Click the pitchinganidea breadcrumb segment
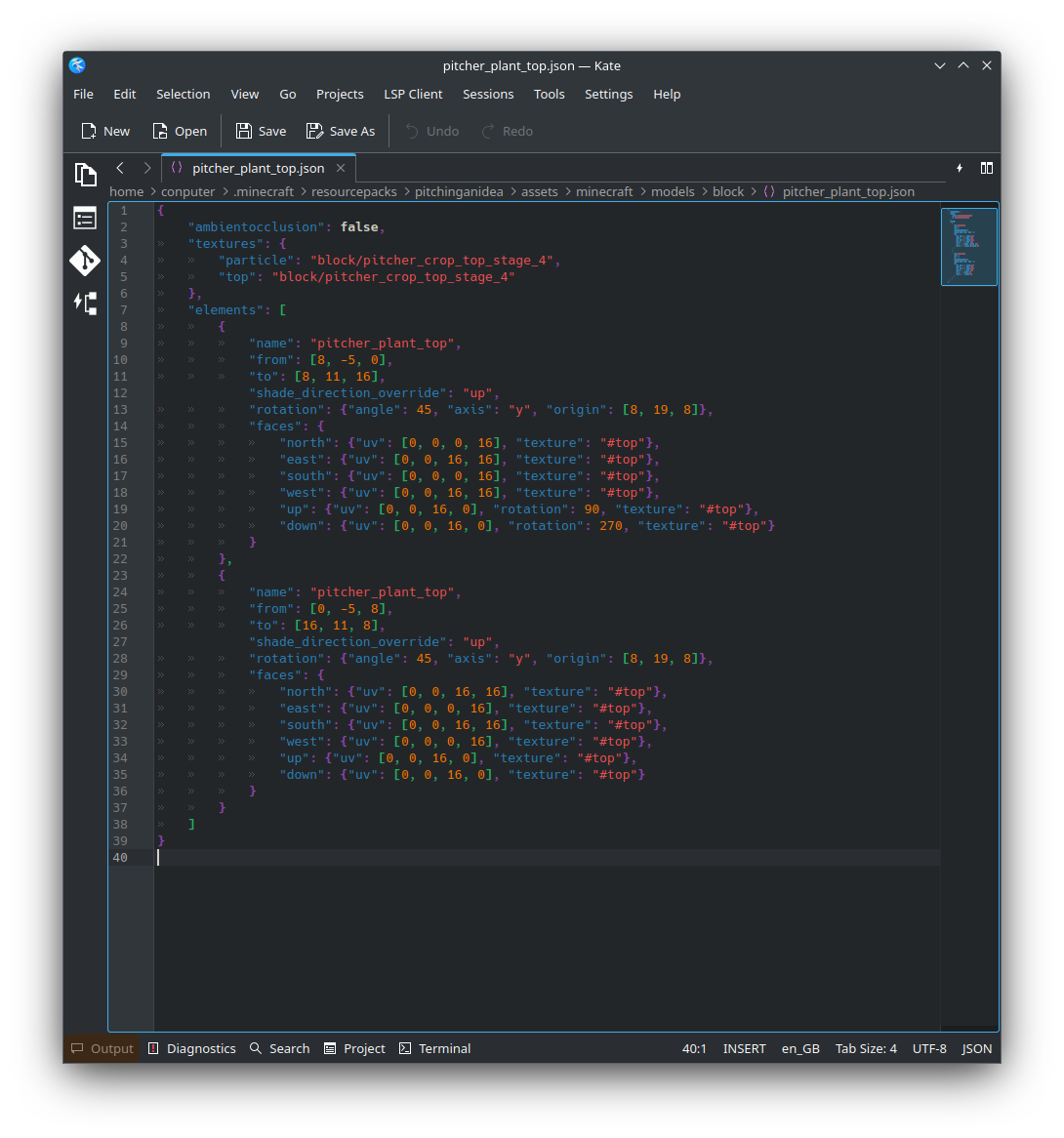 (459, 191)
